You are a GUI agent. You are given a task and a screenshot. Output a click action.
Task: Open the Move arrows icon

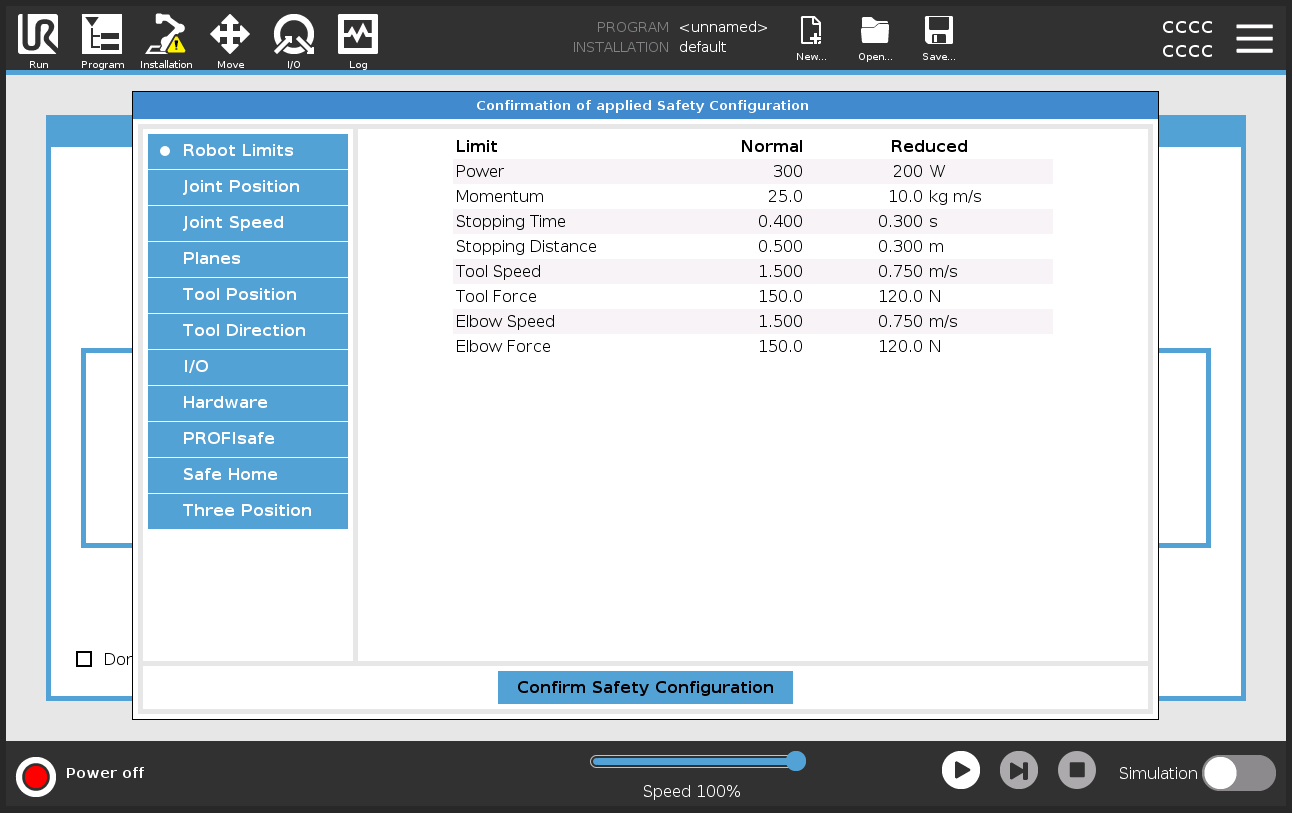pos(230,36)
